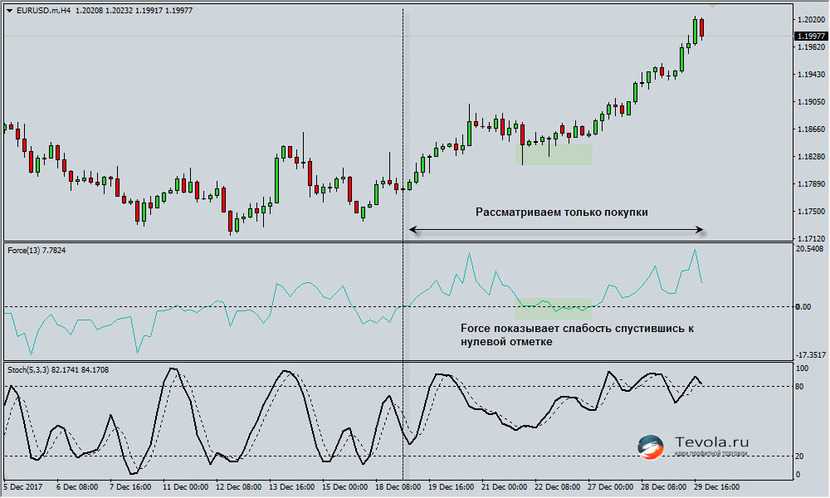The width and height of the screenshot is (830, 498).
Task: Click the current price label 1.19977
Action: (809, 36)
